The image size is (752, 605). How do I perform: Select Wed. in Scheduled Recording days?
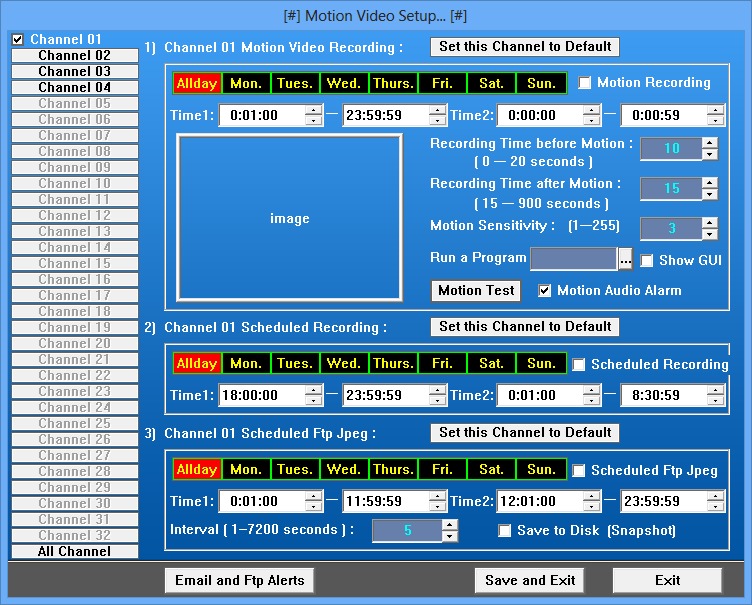pos(344,364)
